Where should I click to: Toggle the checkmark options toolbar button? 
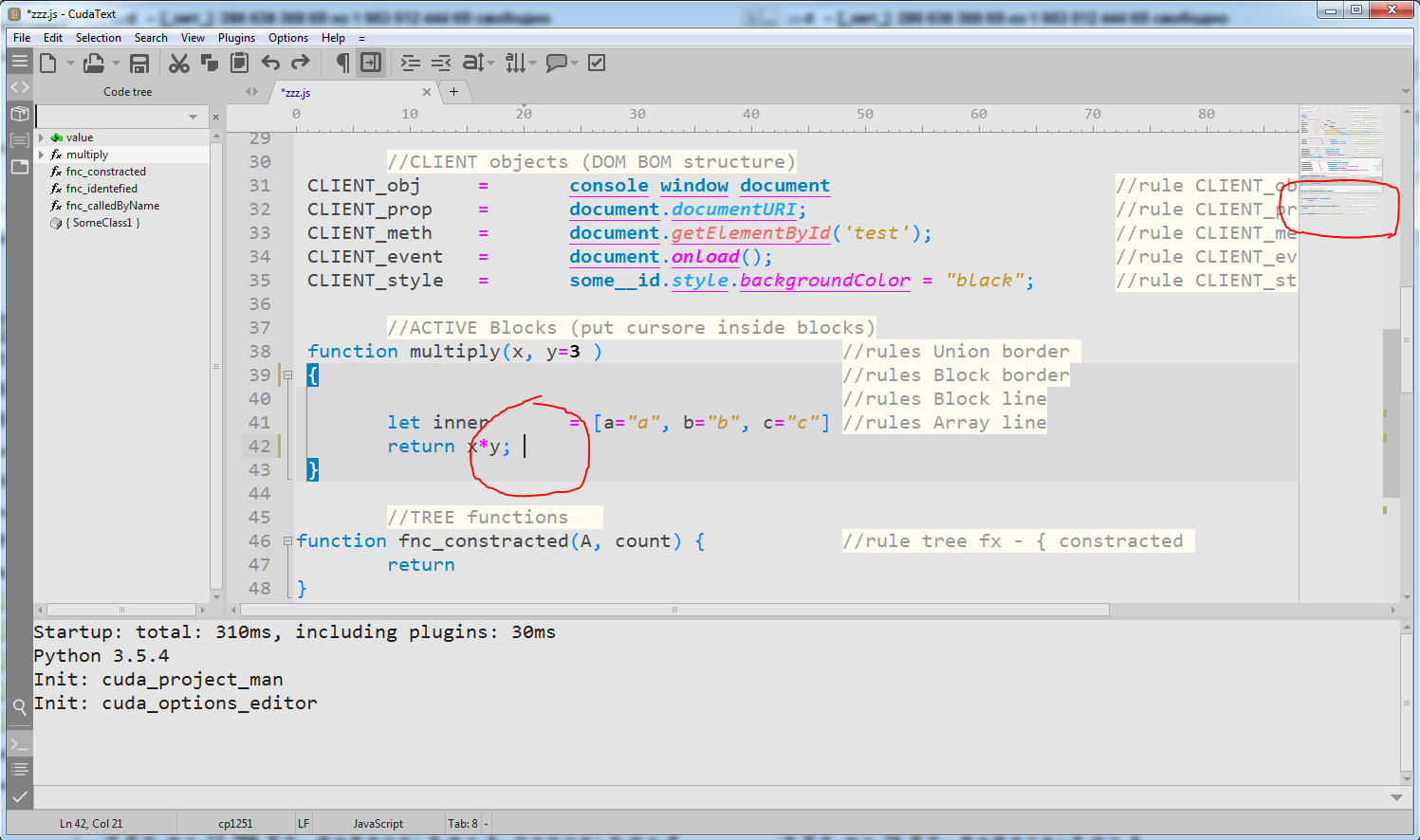click(x=597, y=64)
